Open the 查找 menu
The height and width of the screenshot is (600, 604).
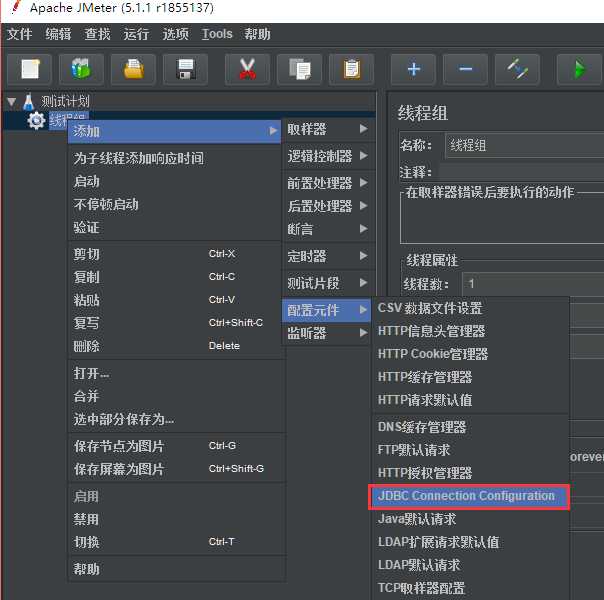pyautogui.click(x=97, y=34)
